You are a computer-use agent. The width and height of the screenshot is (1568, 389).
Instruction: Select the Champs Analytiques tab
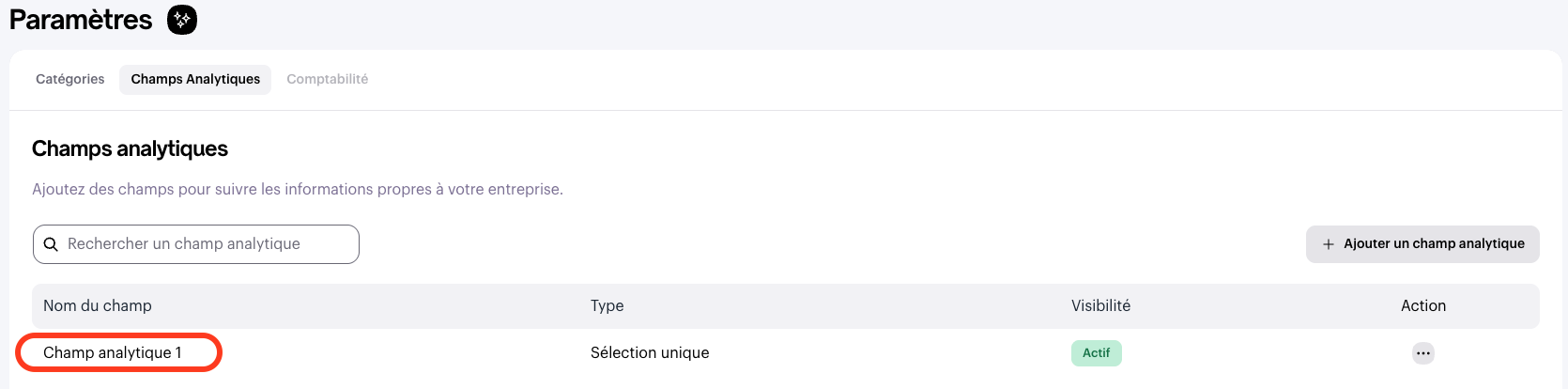pos(195,79)
